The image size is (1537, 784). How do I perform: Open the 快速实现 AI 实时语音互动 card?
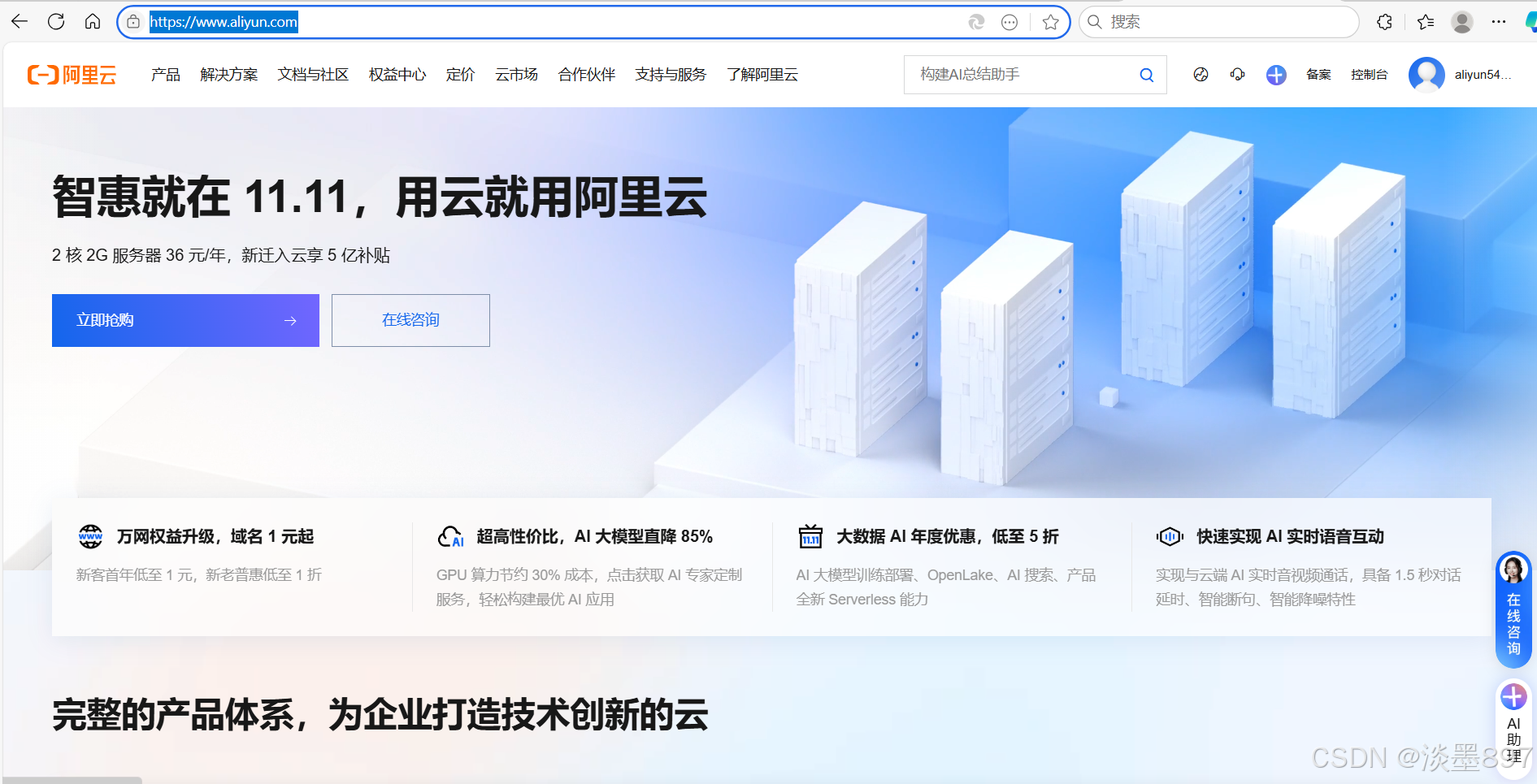[1311, 566]
